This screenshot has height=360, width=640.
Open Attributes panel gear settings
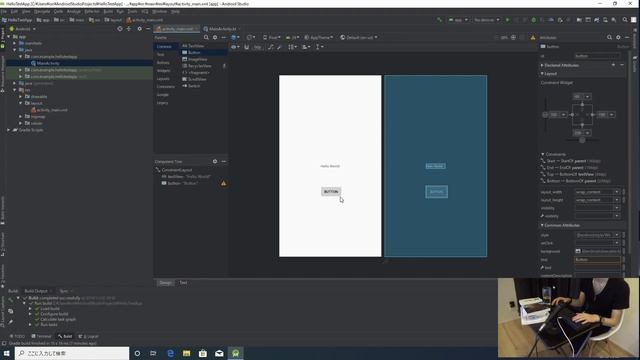point(618,37)
